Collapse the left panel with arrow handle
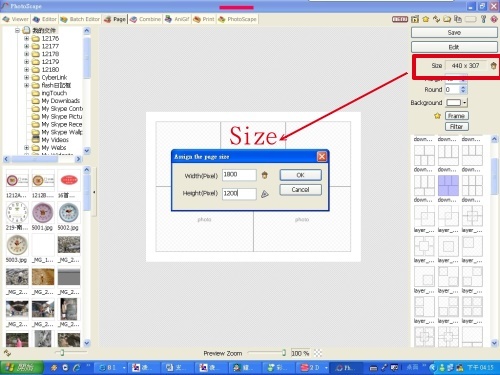 pos(94,192)
